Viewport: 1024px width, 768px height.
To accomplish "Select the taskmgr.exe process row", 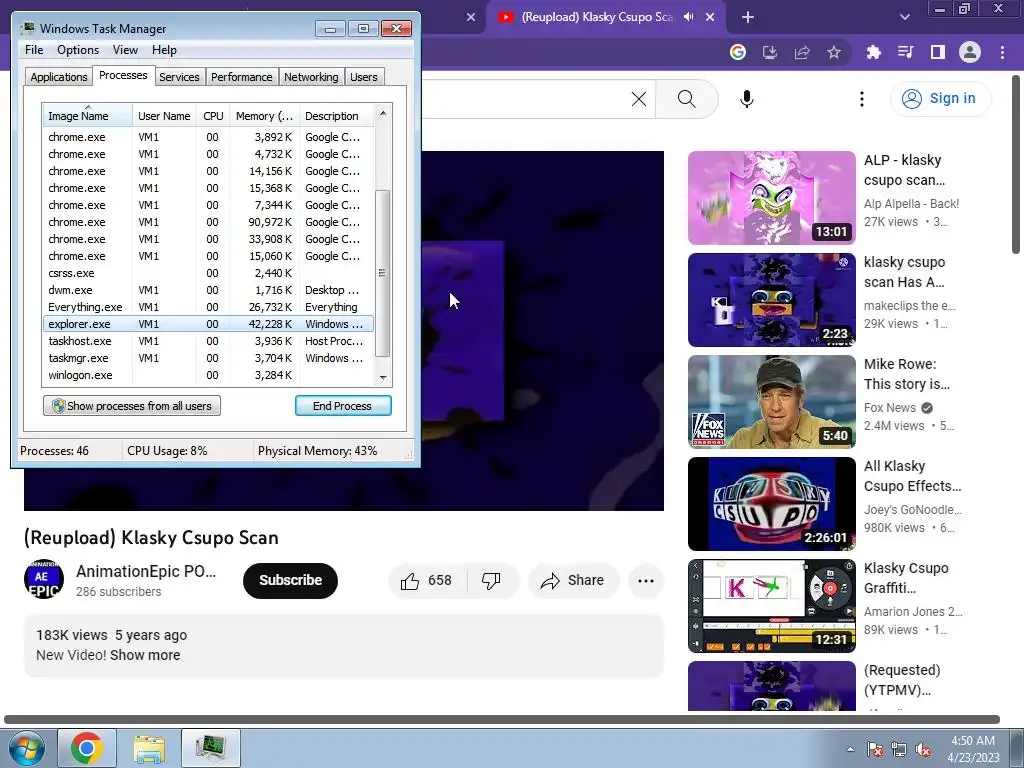I will (x=208, y=358).
